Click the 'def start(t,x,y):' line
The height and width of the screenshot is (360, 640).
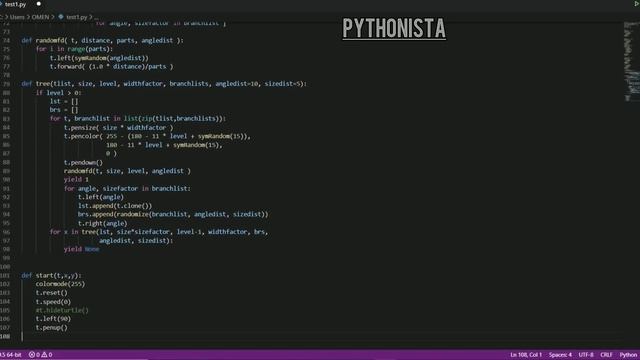point(51,276)
